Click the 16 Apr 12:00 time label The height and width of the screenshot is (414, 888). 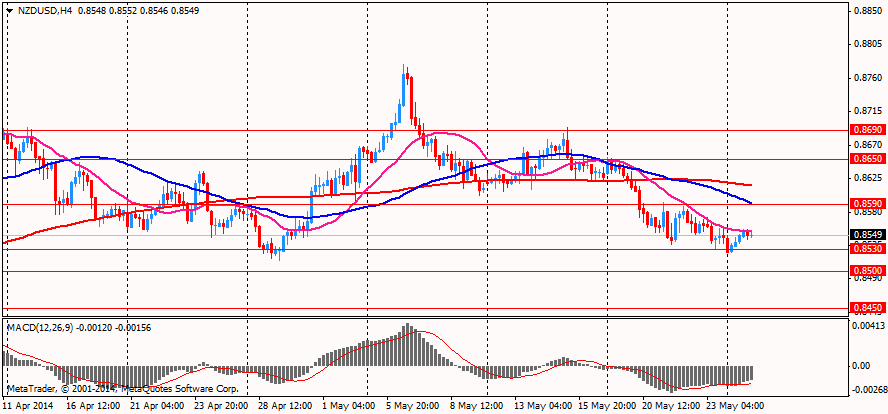[93, 406]
